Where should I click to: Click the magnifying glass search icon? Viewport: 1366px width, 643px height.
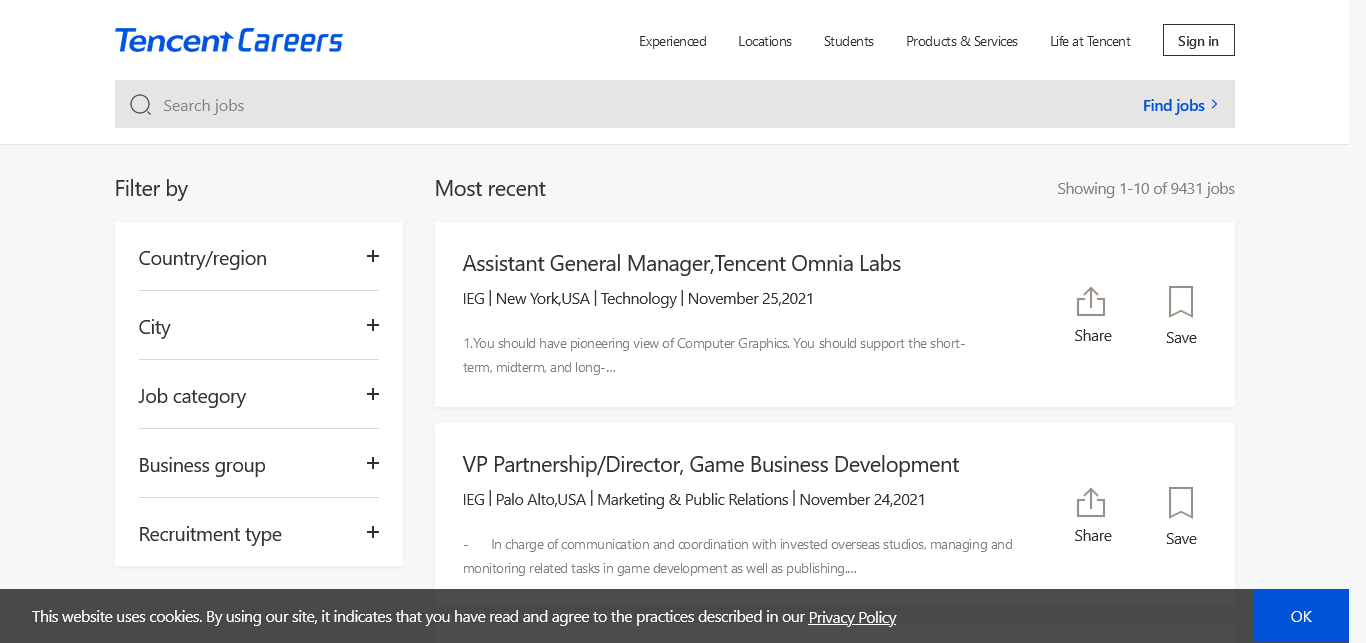141,105
